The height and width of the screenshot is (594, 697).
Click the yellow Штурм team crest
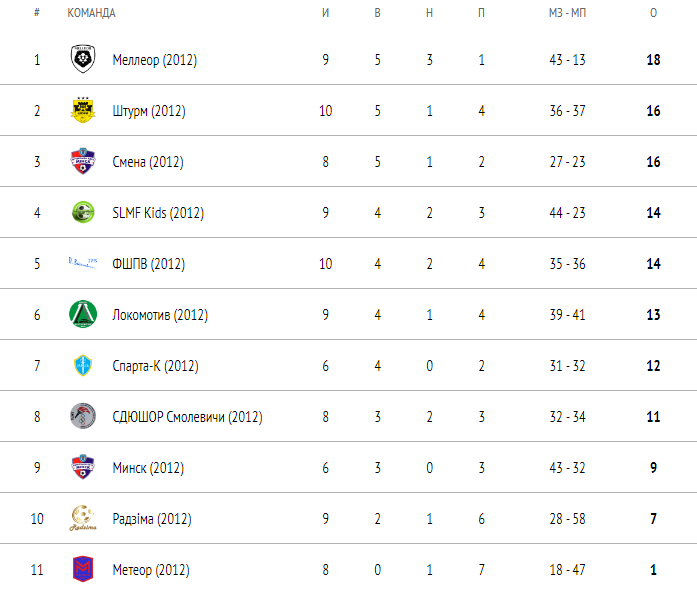point(83,110)
